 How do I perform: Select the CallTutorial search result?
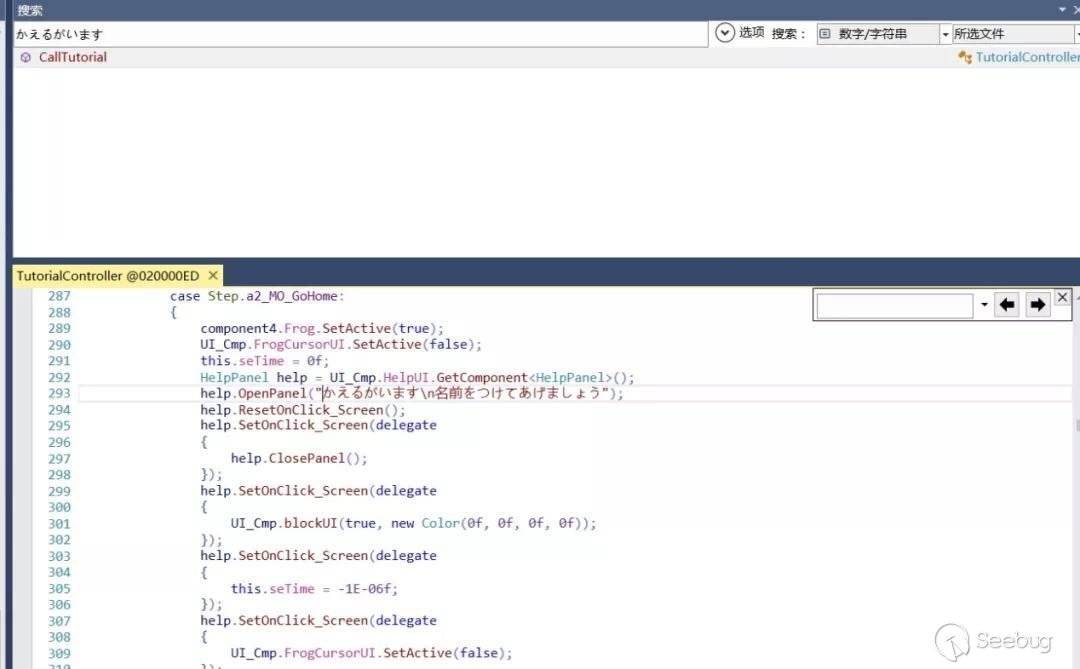(x=72, y=57)
